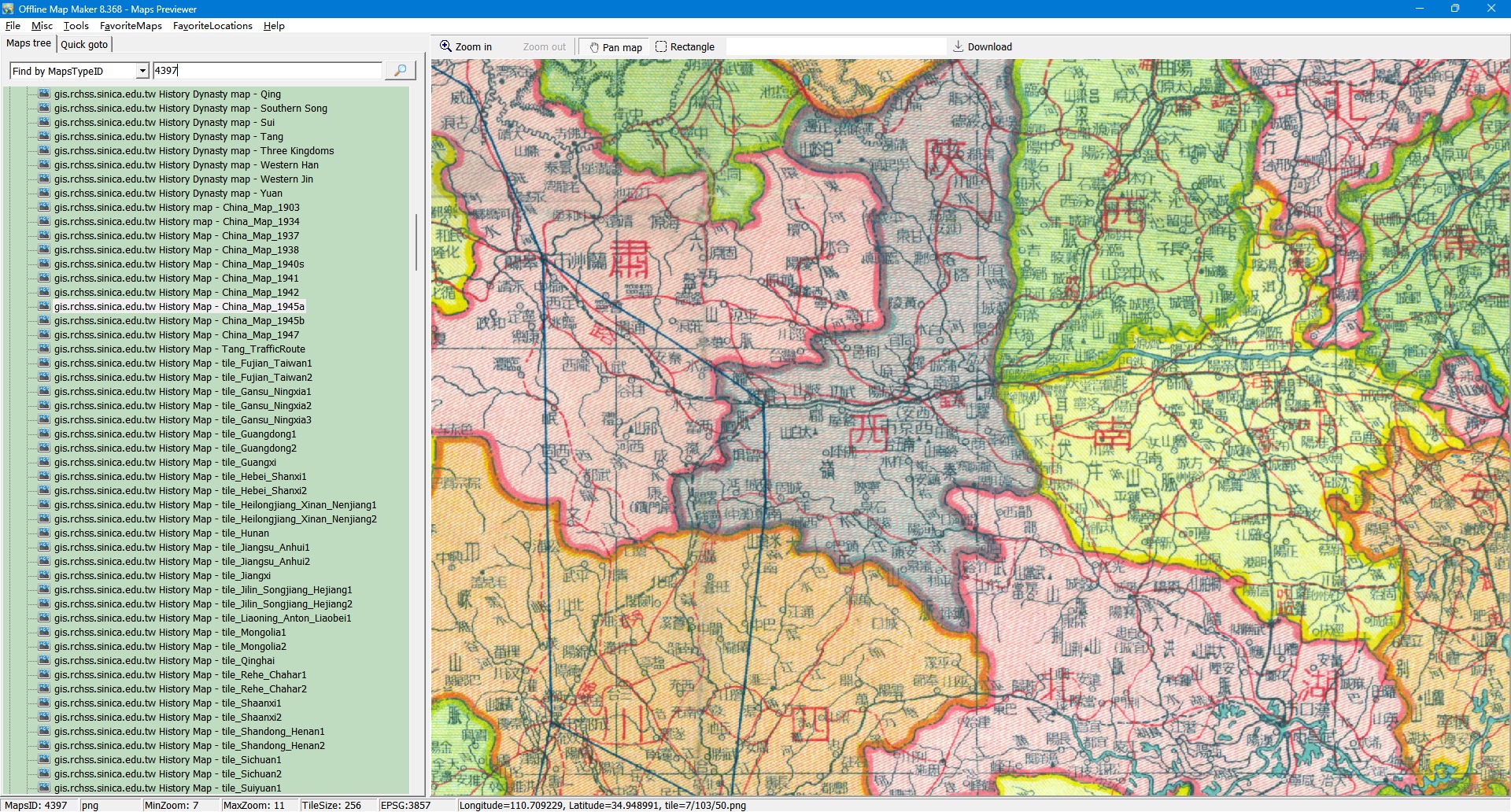The image size is (1511, 812).
Task: Click the magnifier search button
Action: pos(400,71)
